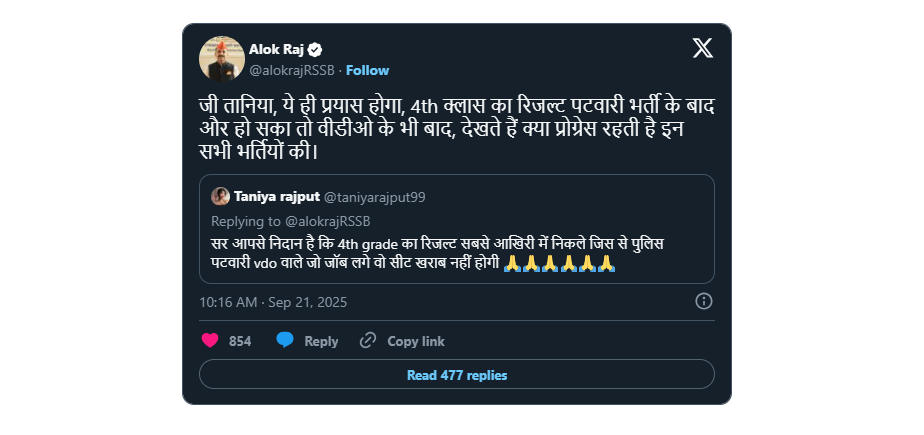924x435 pixels.
Task: Click the Reply text label
Action: click(321, 341)
